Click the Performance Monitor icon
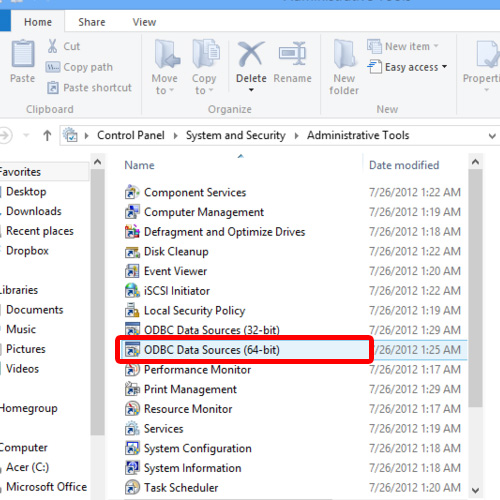Viewport: 500px width, 500px height. tap(132, 369)
